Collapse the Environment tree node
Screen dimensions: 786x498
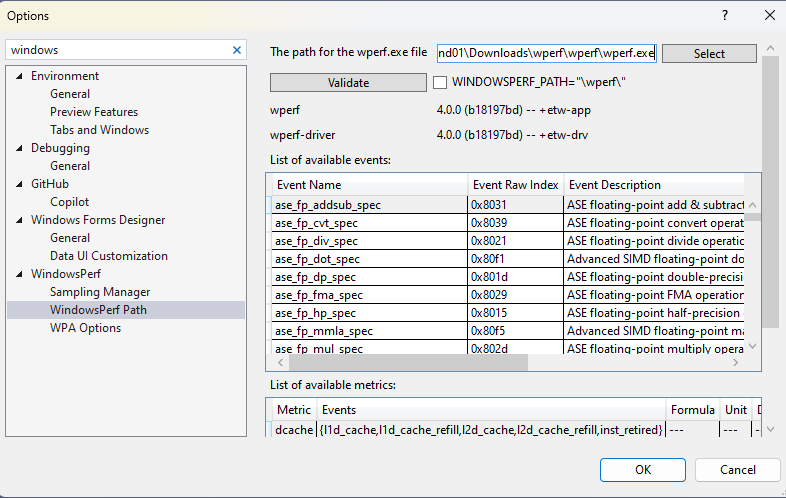click(20, 76)
